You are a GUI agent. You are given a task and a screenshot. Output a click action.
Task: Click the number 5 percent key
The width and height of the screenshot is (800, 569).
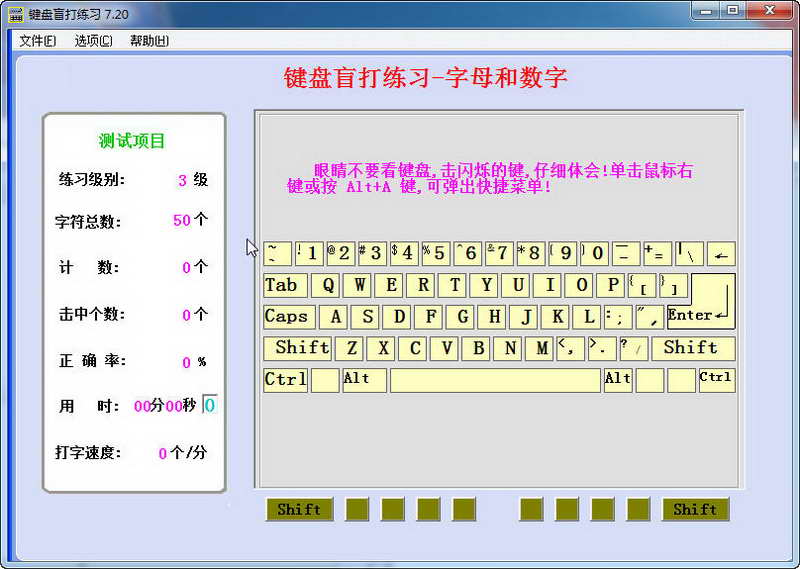pos(434,253)
